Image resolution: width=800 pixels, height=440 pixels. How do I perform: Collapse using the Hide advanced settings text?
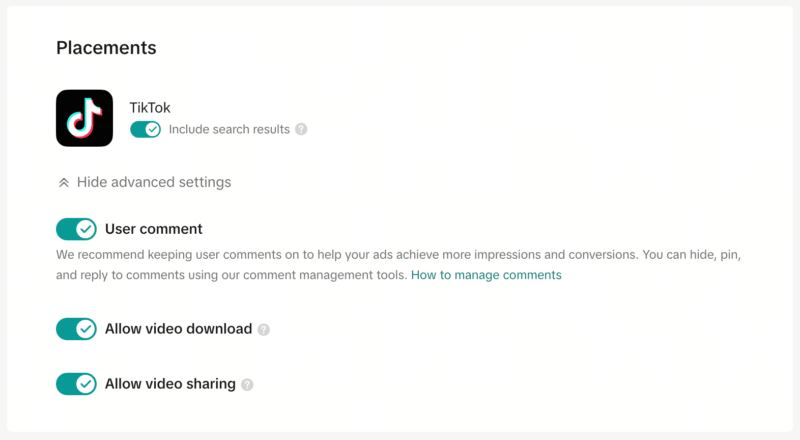click(154, 183)
